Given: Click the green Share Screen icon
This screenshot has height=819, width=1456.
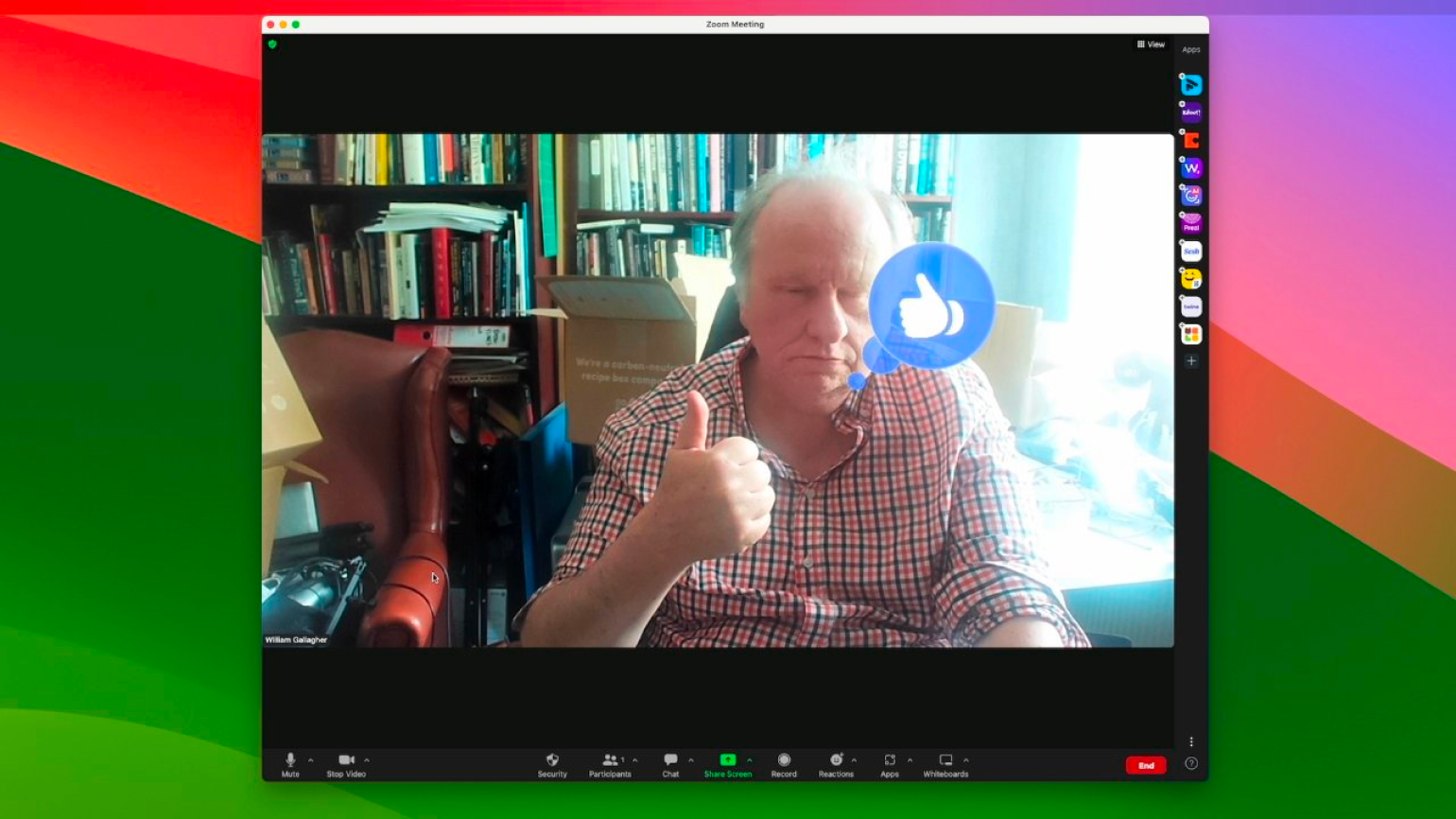Looking at the screenshot, I should point(727,760).
